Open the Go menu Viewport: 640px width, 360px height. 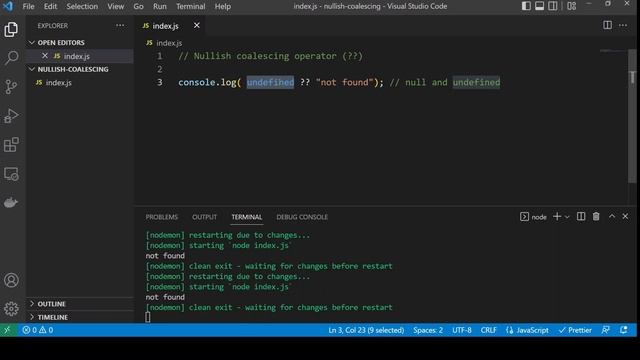coord(138,6)
